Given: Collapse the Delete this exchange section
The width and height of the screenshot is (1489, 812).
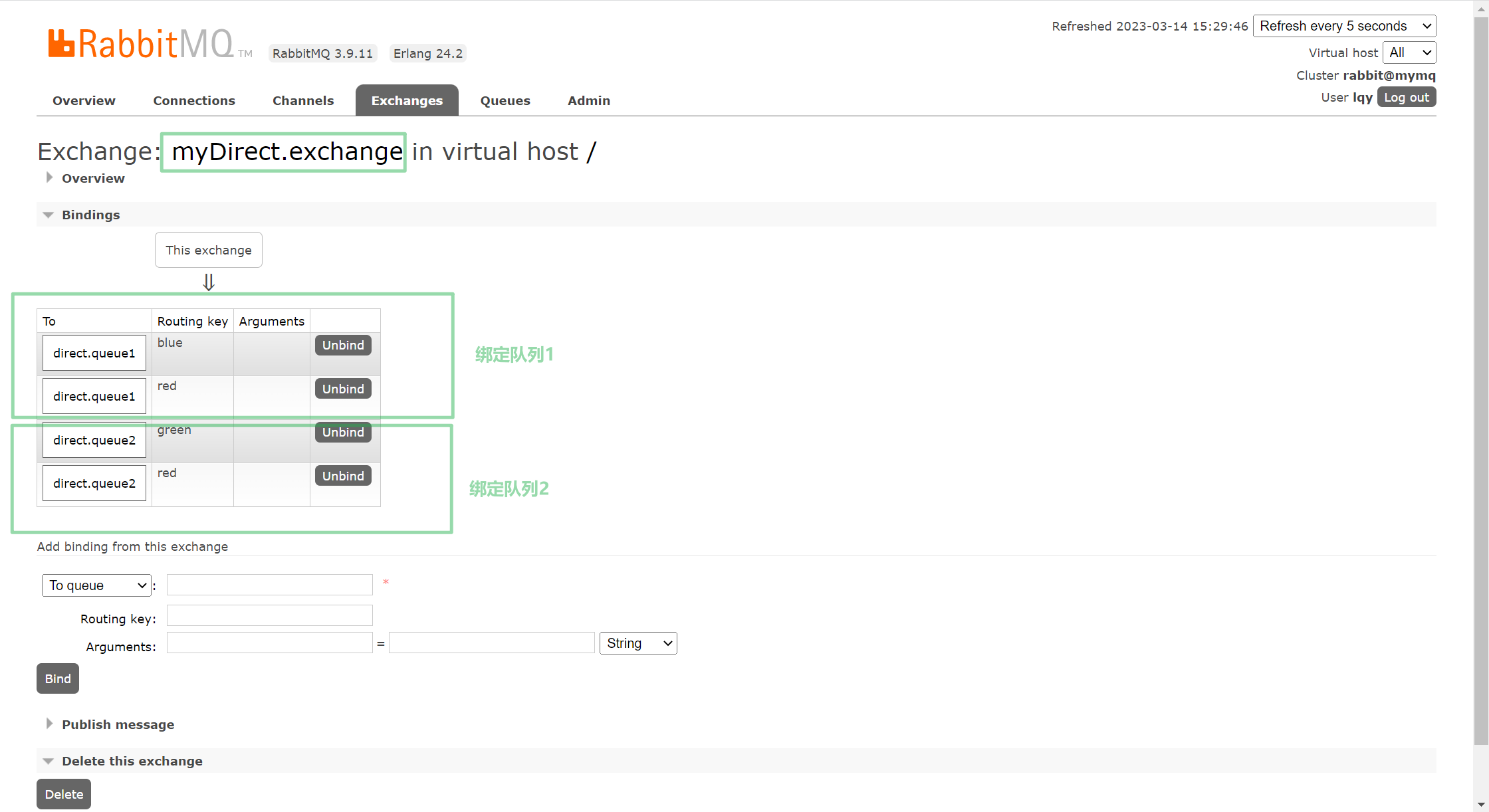Looking at the screenshot, I should click(x=49, y=761).
